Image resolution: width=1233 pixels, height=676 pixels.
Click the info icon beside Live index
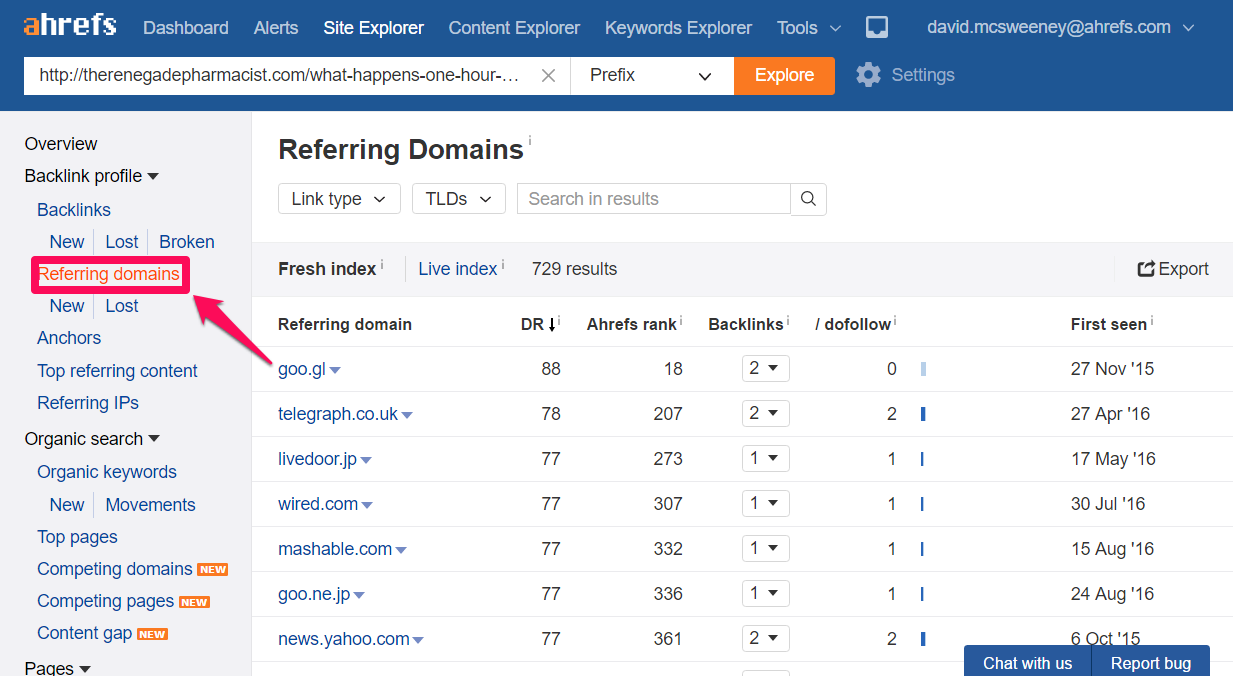tap(502, 263)
